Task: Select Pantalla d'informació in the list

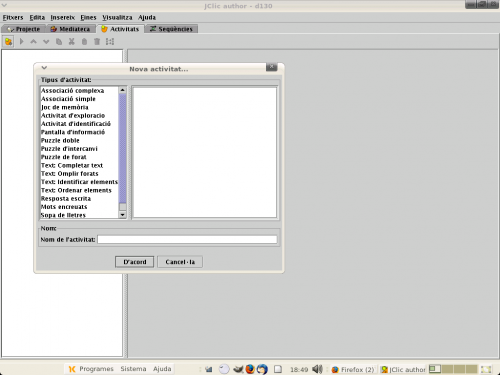Action: point(79,132)
